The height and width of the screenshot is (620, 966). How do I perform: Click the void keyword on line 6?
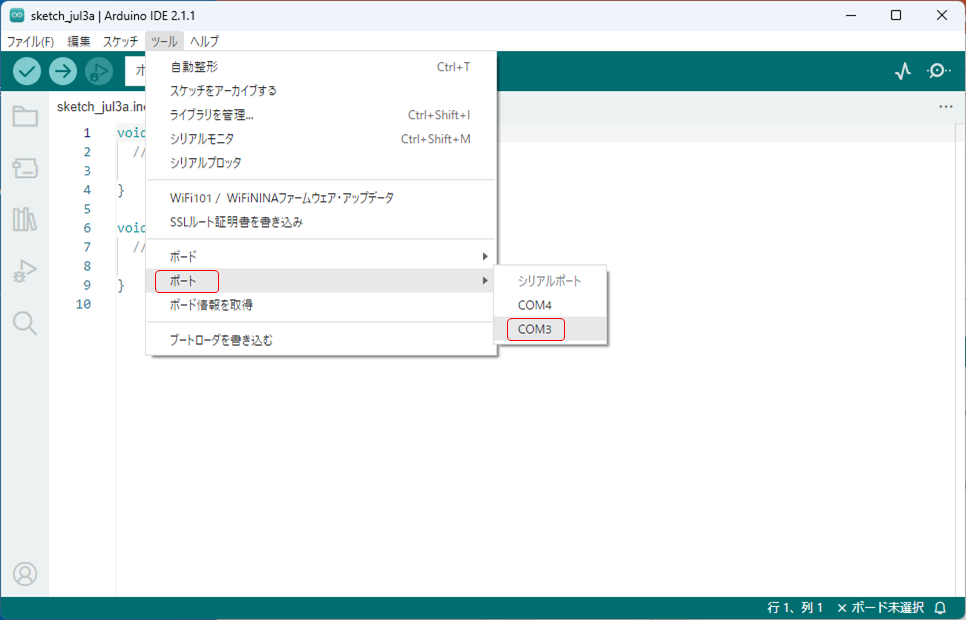[131, 228]
